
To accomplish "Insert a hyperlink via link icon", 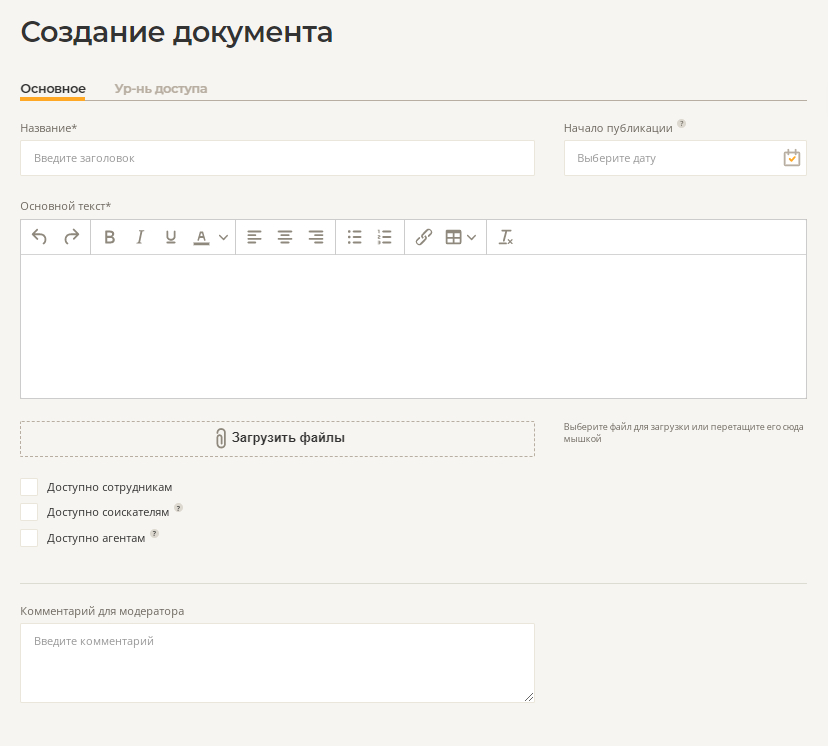I will click(423, 237).
